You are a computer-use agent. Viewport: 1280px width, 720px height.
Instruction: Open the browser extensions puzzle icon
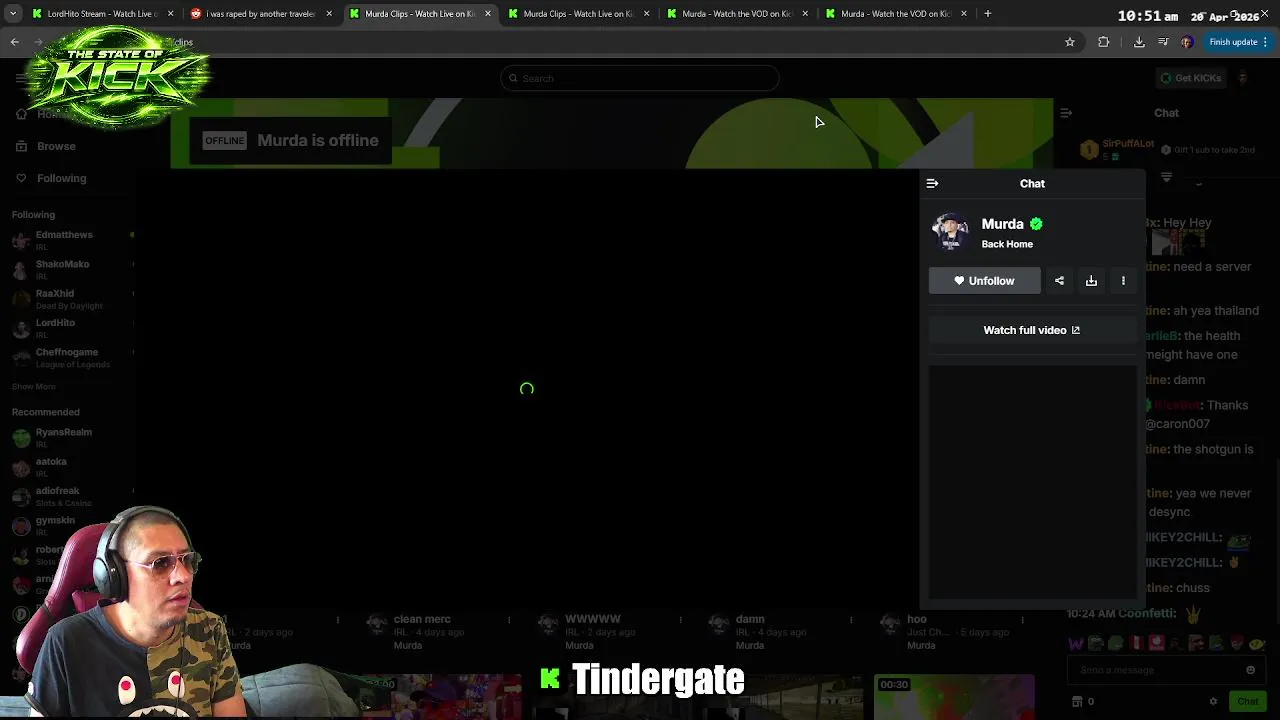[1104, 42]
